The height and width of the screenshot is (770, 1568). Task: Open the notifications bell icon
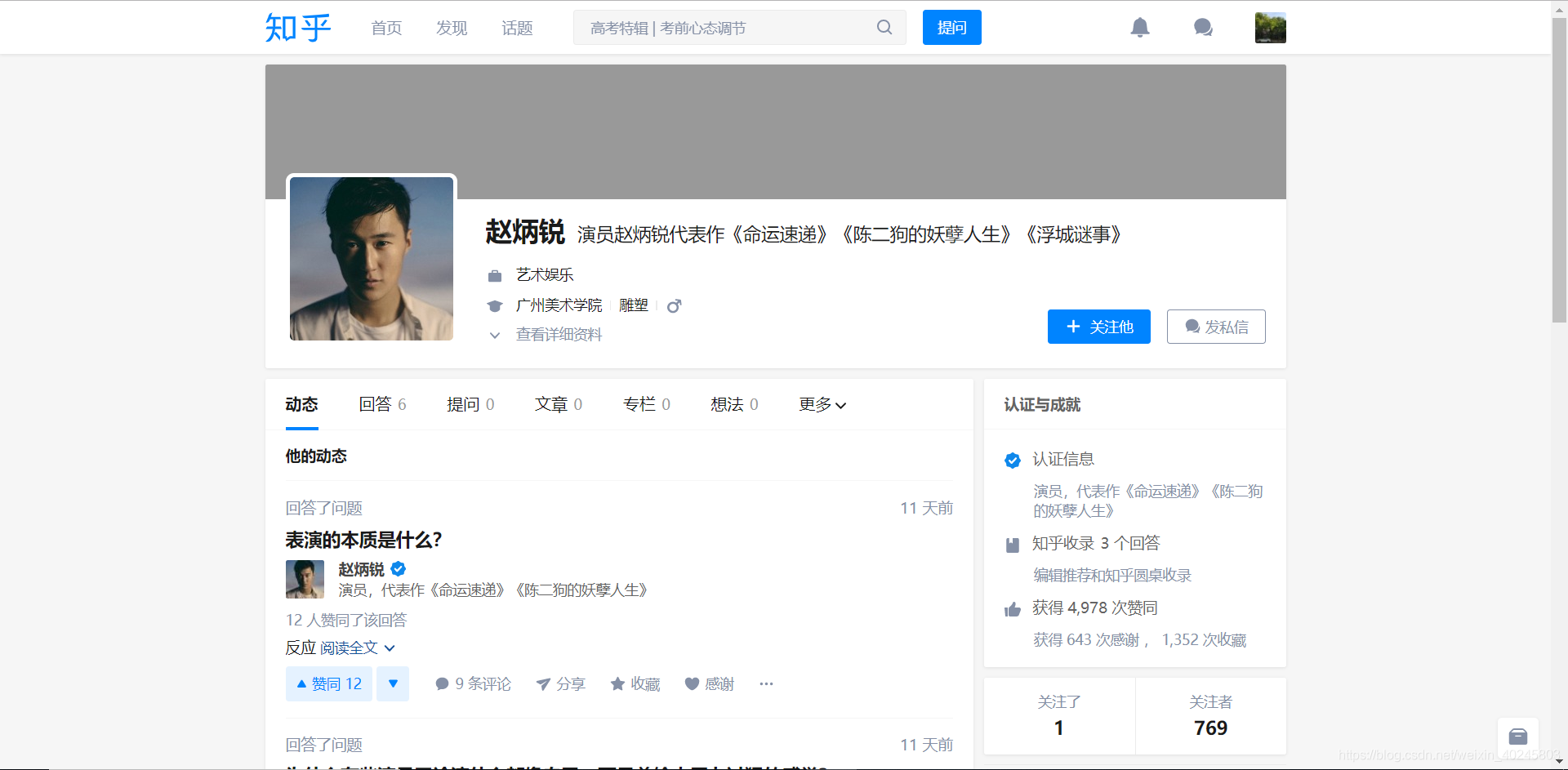click(1140, 28)
